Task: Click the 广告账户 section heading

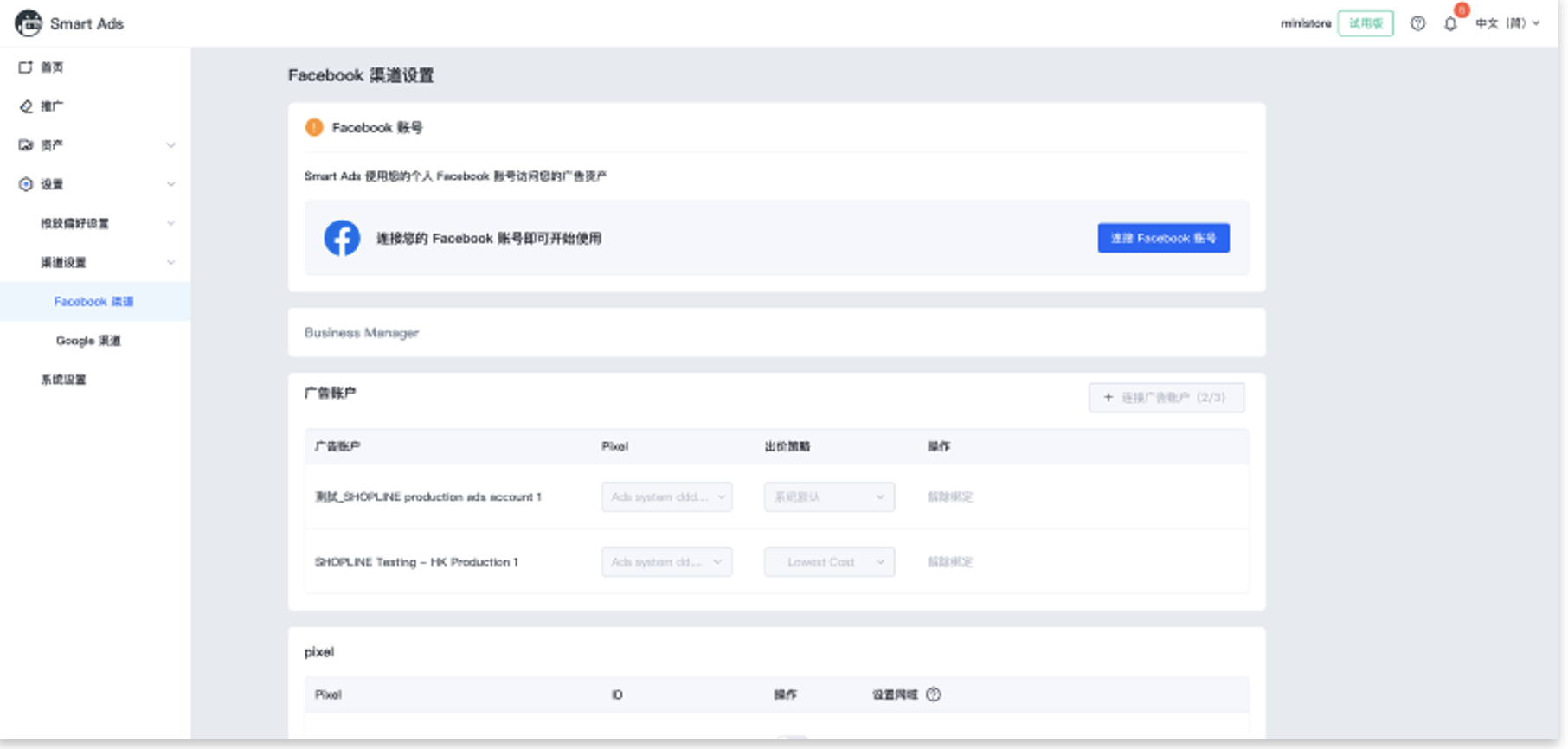Action: (x=330, y=394)
